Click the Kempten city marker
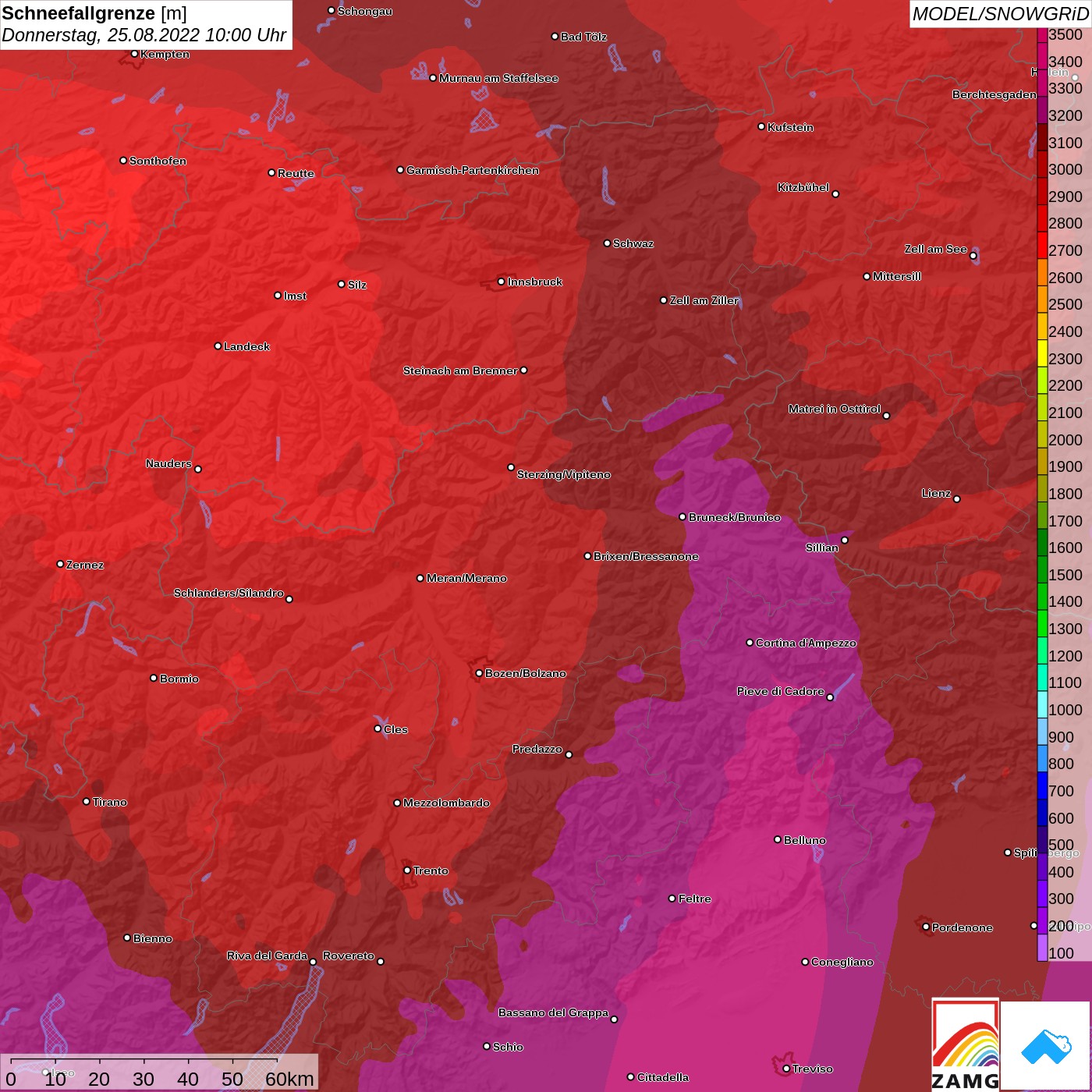The height and width of the screenshot is (1092, 1092). (x=134, y=54)
